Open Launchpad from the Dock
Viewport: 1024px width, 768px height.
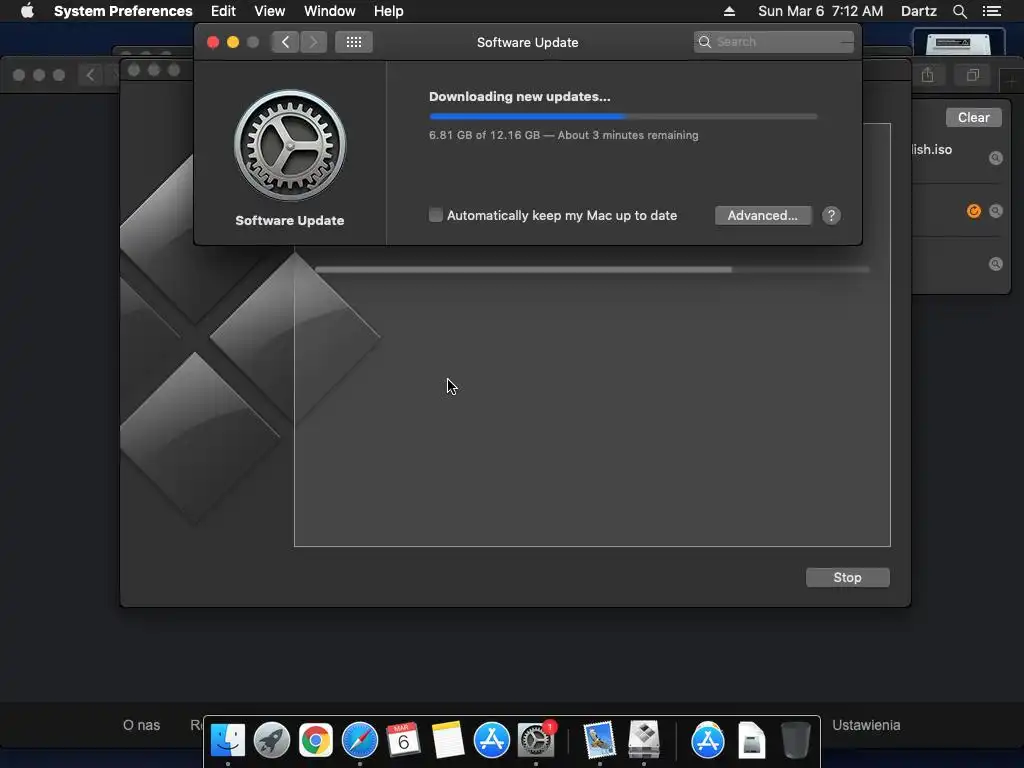271,740
